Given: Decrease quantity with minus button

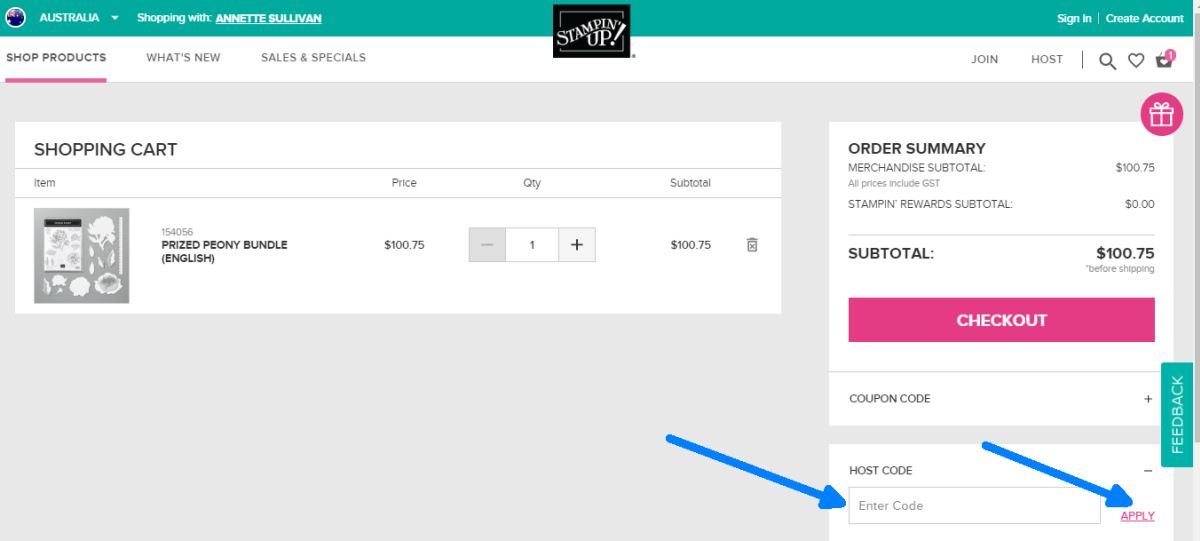Looking at the screenshot, I should point(487,245).
